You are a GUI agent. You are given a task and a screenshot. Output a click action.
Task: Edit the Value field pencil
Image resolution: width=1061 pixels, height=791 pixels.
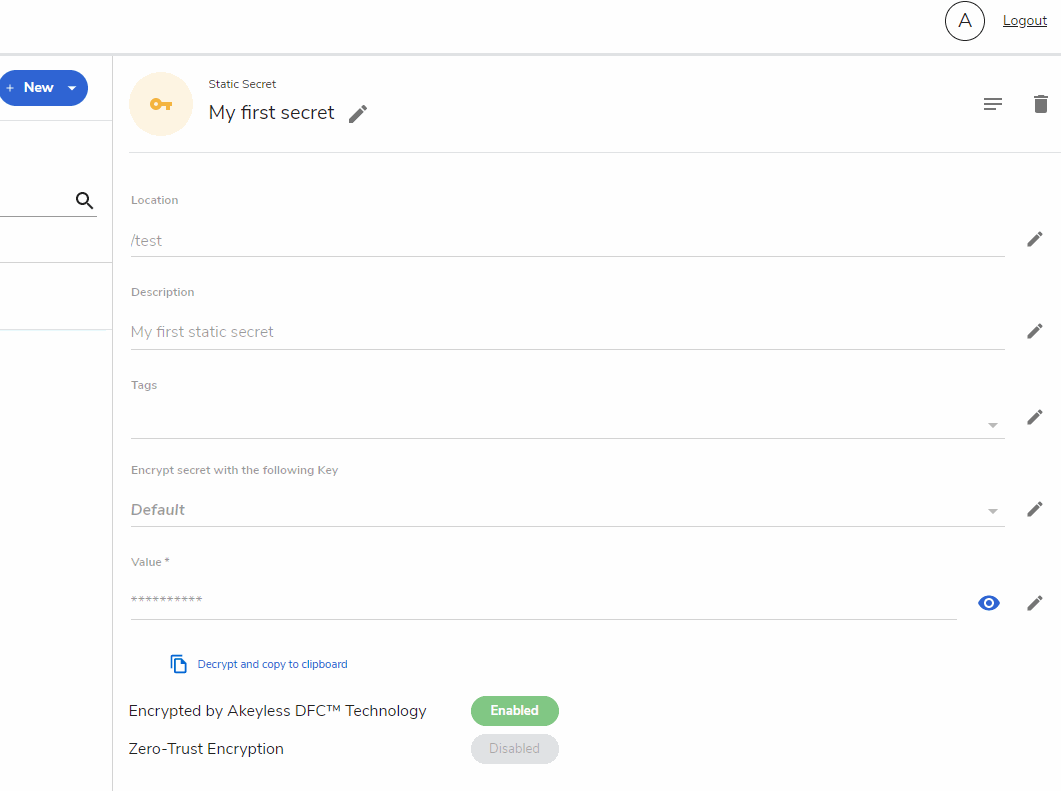click(1035, 603)
